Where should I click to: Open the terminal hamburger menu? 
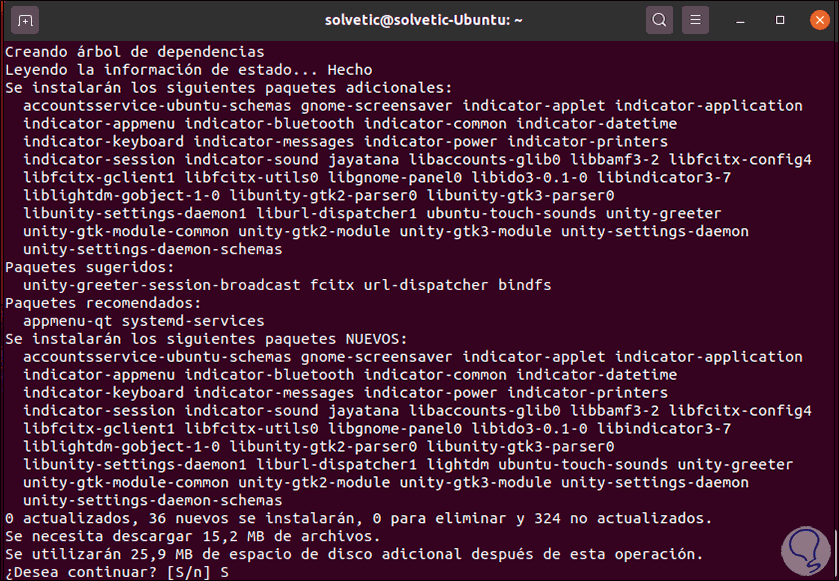tap(695, 20)
